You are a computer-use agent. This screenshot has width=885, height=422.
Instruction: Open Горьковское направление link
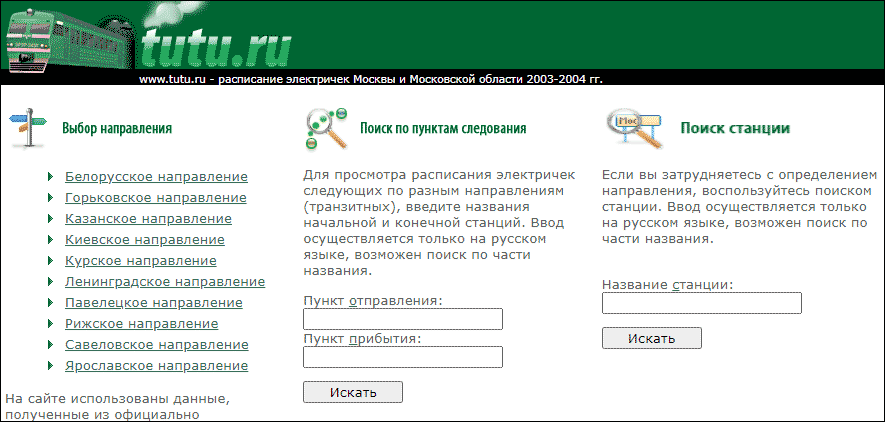coord(156,198)
